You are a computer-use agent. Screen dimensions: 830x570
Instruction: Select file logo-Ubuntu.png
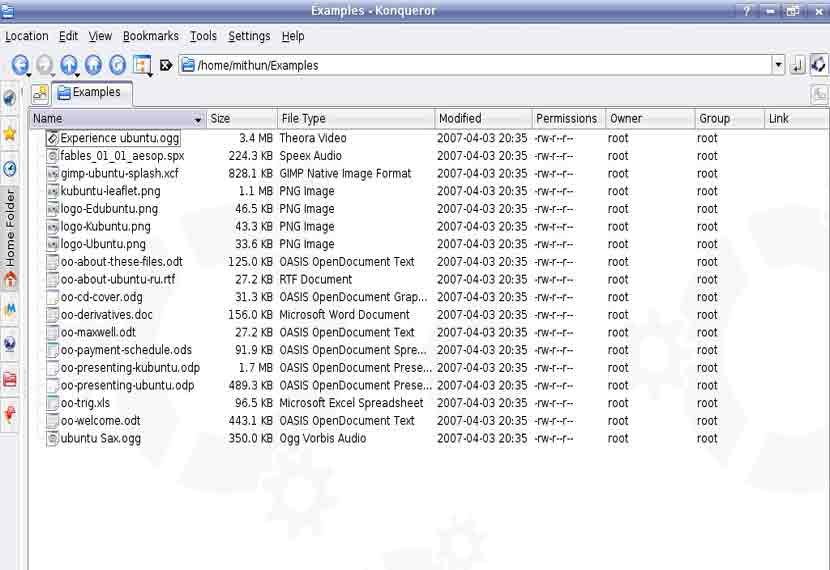(103, 245)
